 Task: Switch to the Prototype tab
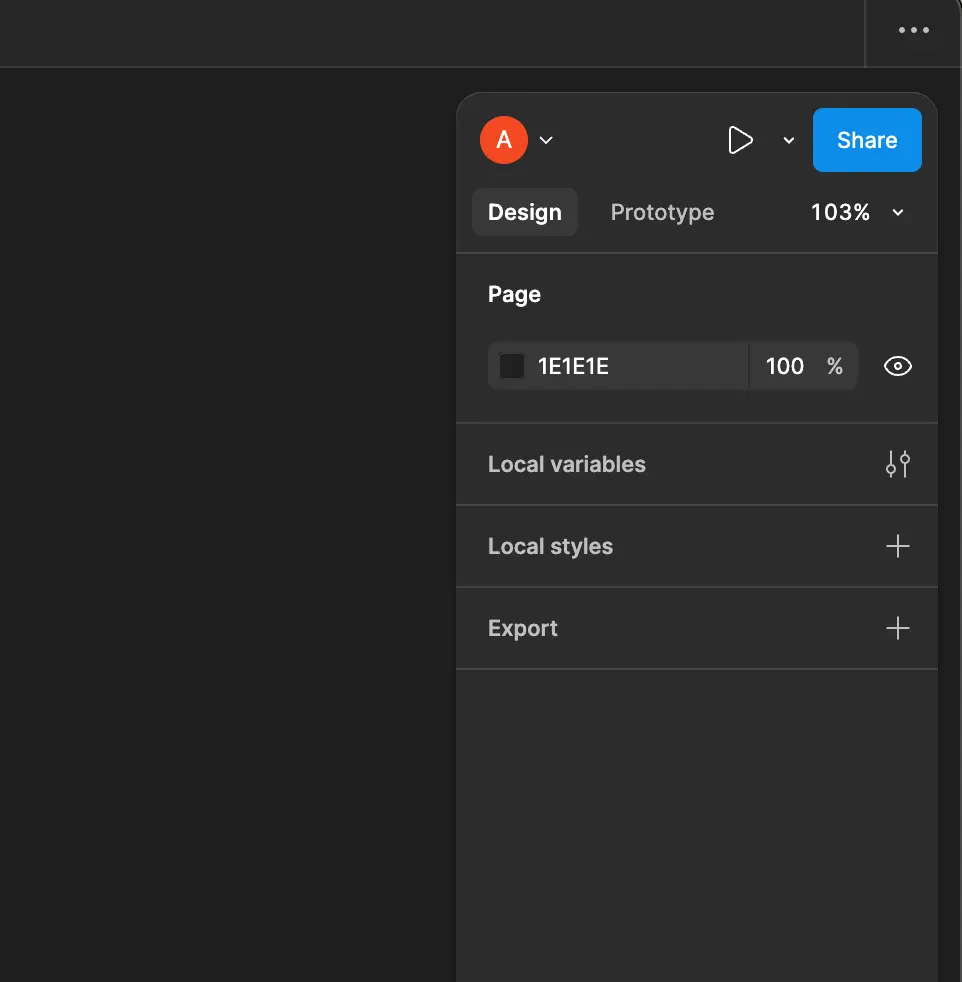tap(662, 212)
